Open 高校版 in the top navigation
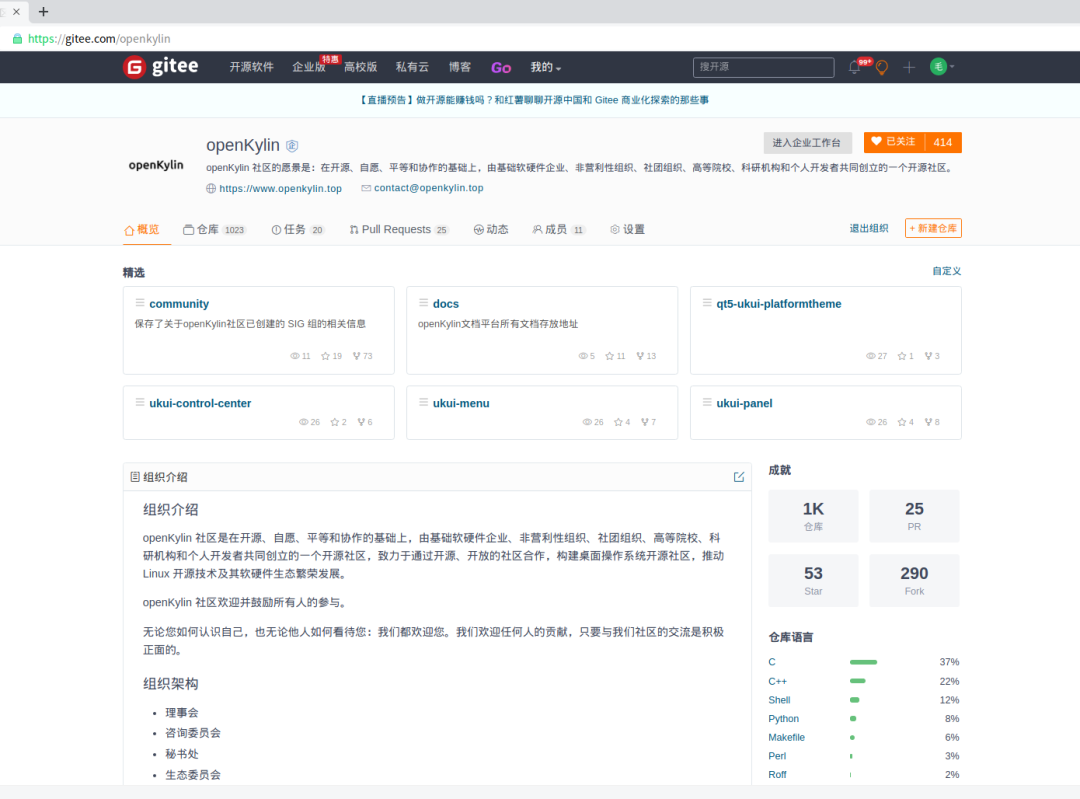Image resolution: width=1080 pixels, height=799 pixels. [x=361, y=67]
